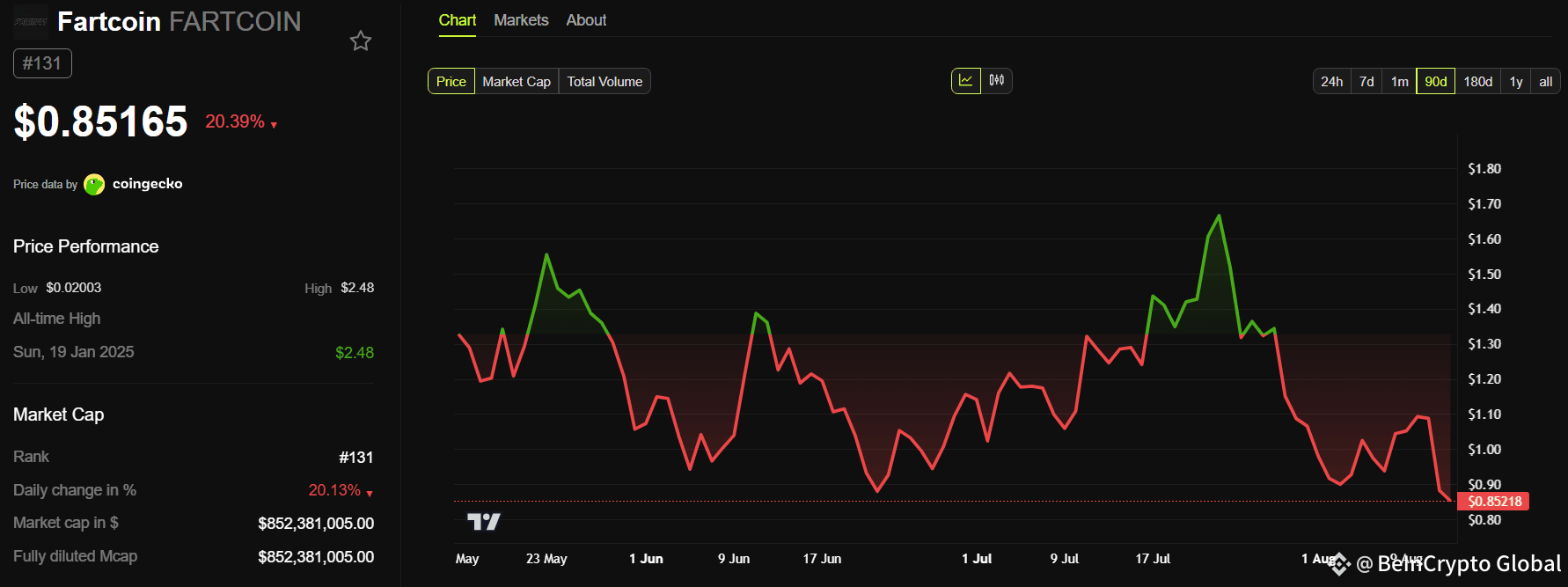Click the 17 Jun date axis label
The height and width of the screenshot is (587, 1568).
tap(822, 559)
